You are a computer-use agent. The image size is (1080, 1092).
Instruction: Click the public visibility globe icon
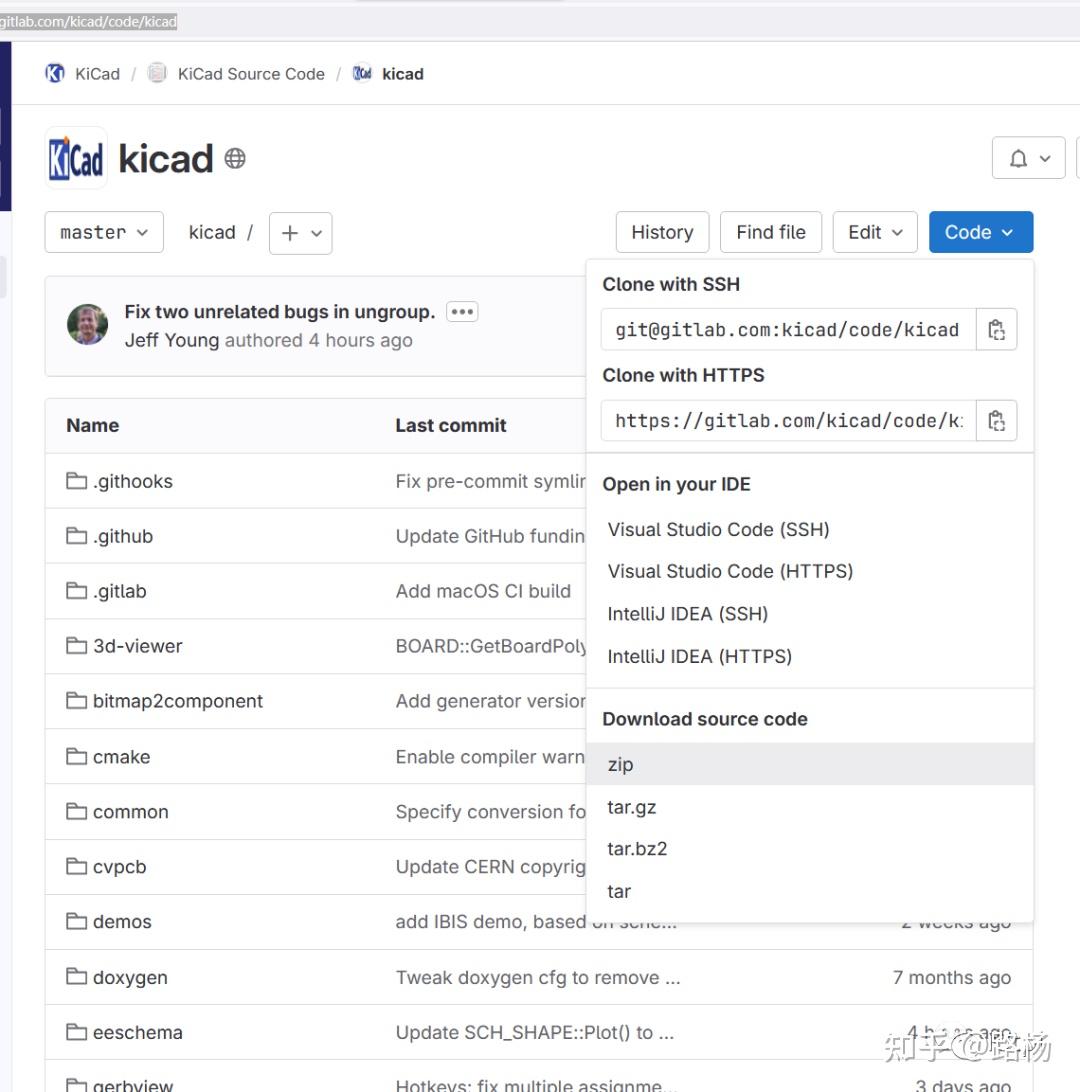(235, 158)
